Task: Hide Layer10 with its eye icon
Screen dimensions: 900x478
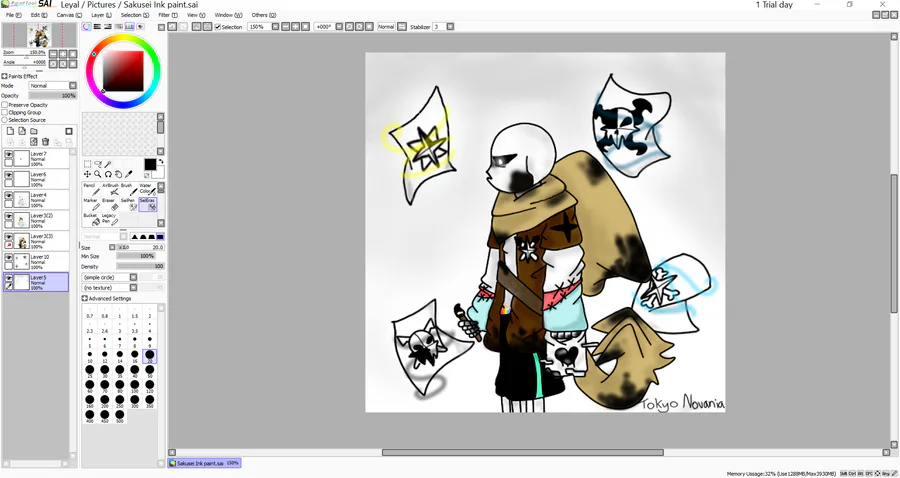Action: pos(9,258)
